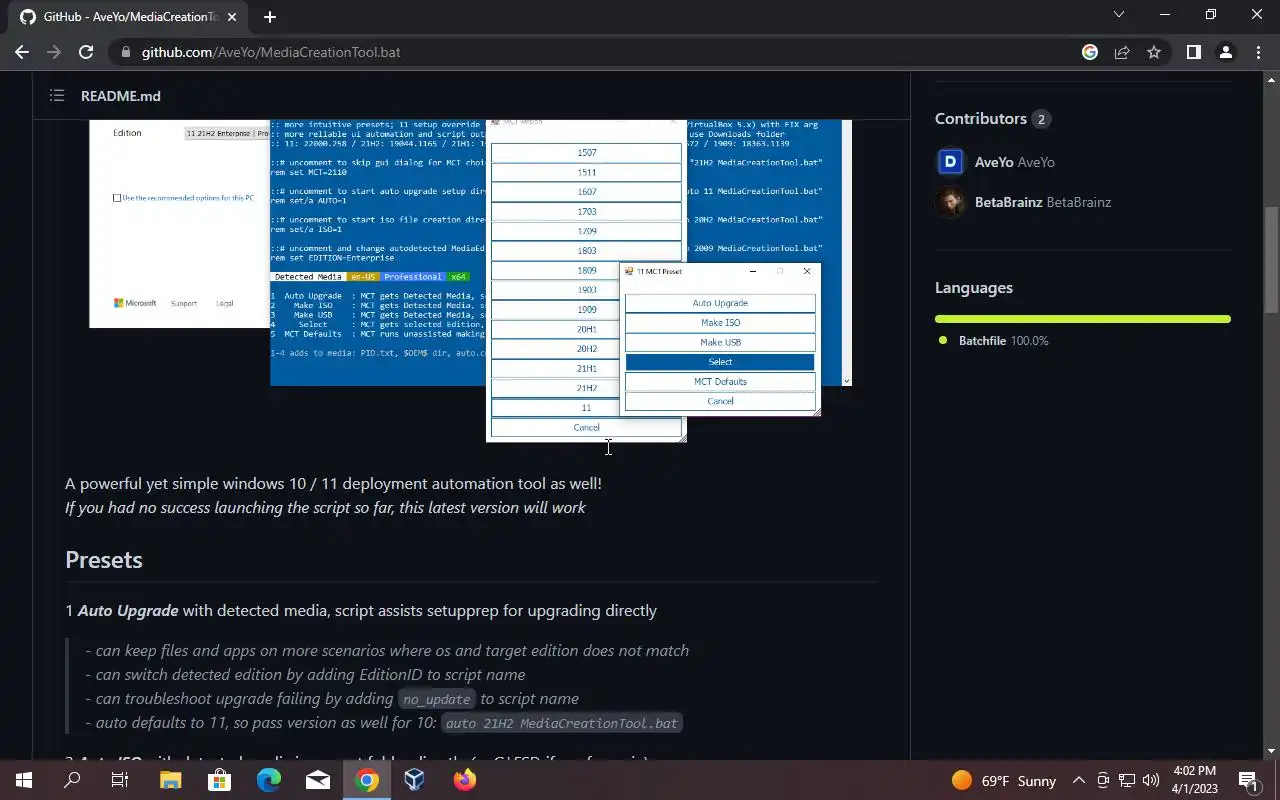Click highlighted Select preset option
This screenshot has width=1280, height=800.
click(x=720, y=362)
